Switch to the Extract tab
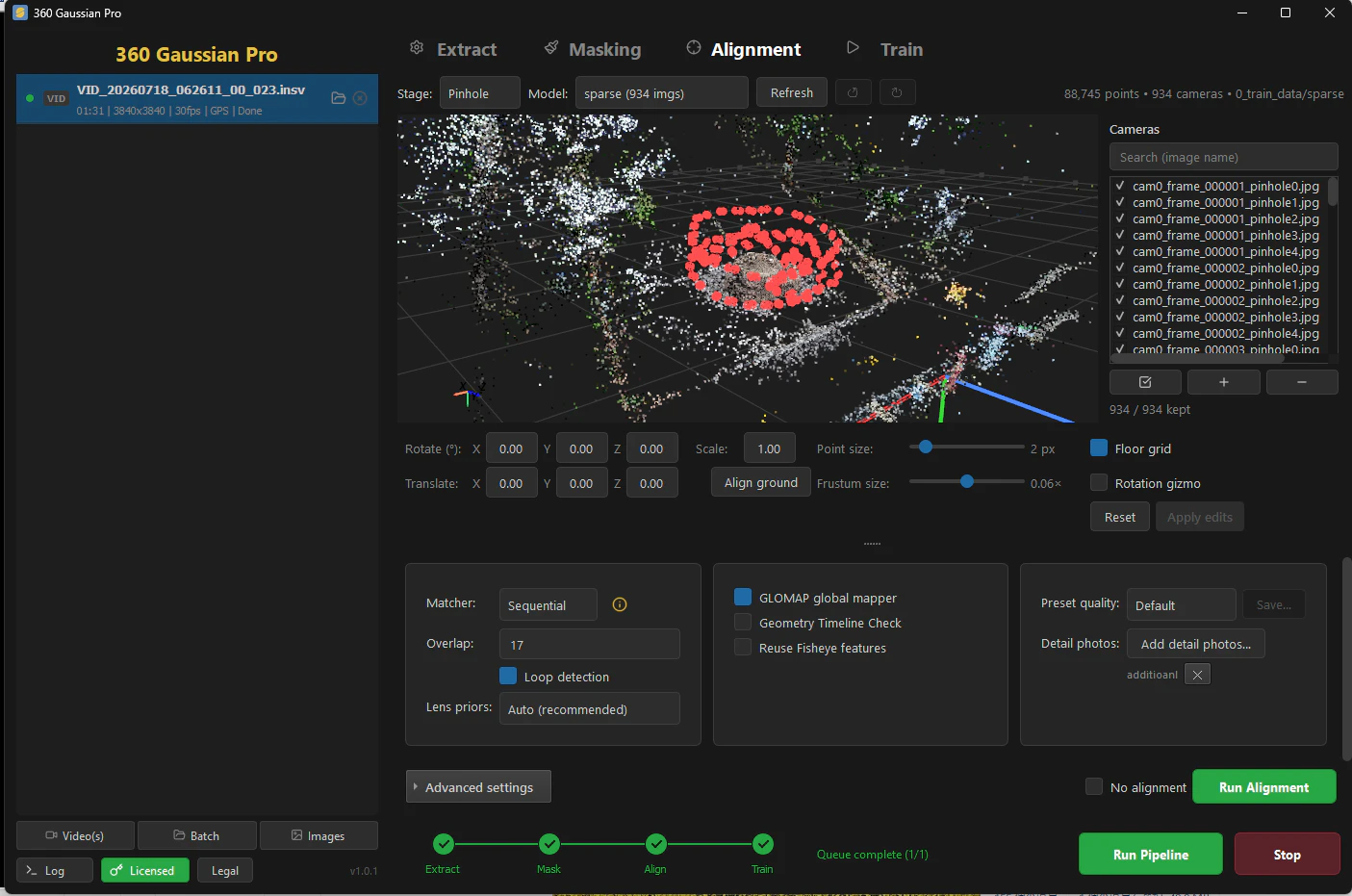 453,49
